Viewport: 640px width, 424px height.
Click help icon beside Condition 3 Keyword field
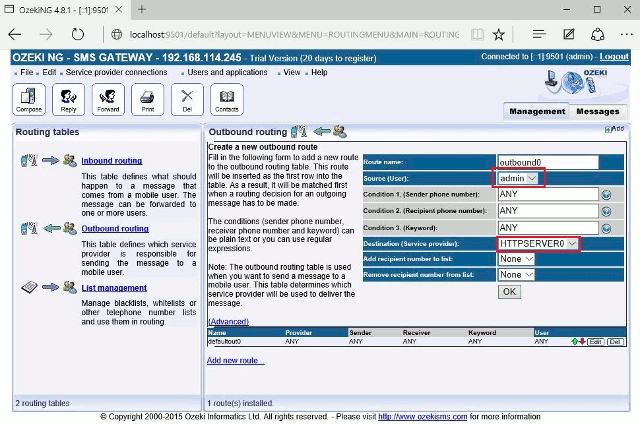pyautogui.click(x=606, y=227)
